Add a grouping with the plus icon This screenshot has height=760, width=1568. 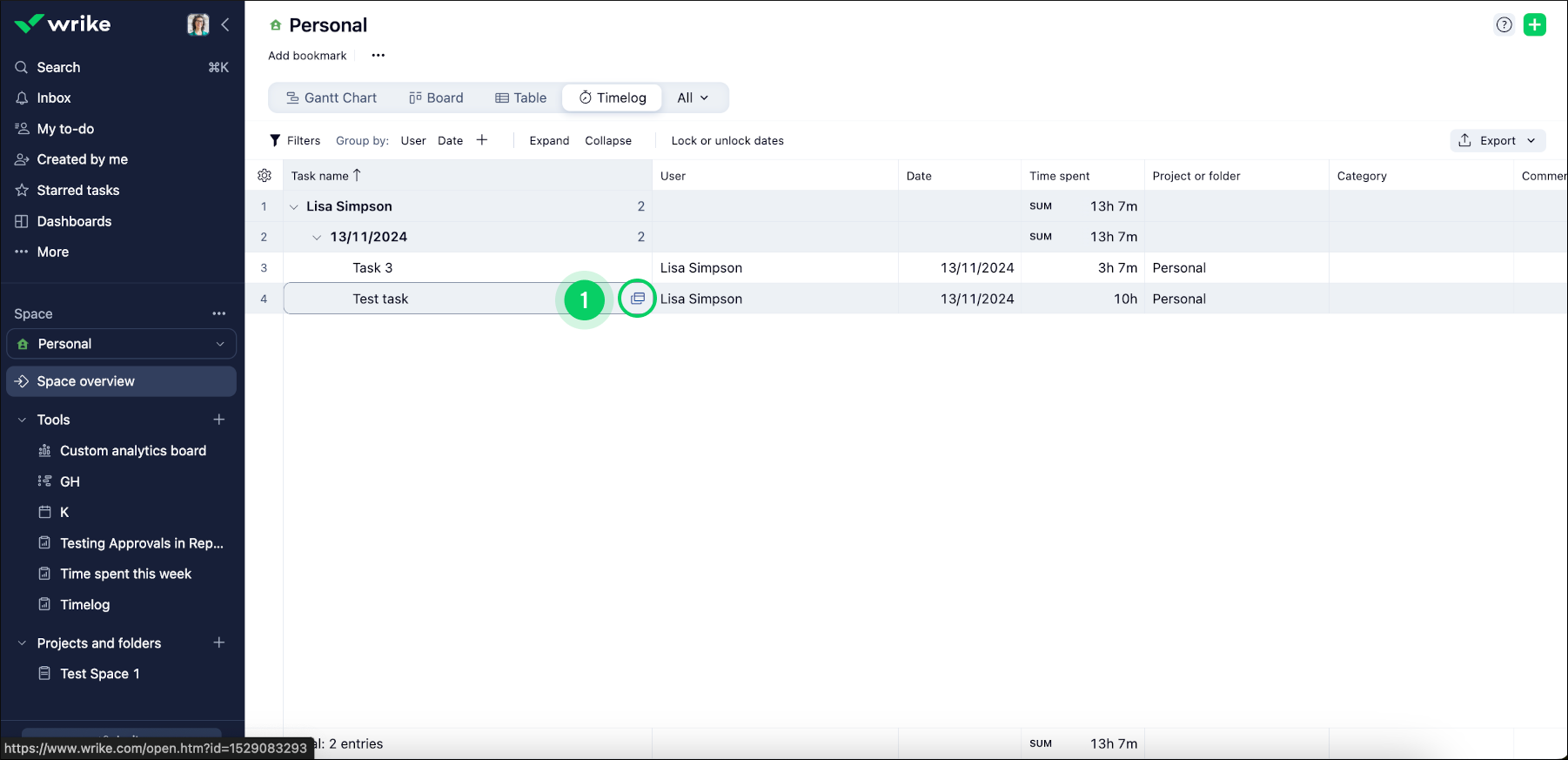[x=482, y=140]
